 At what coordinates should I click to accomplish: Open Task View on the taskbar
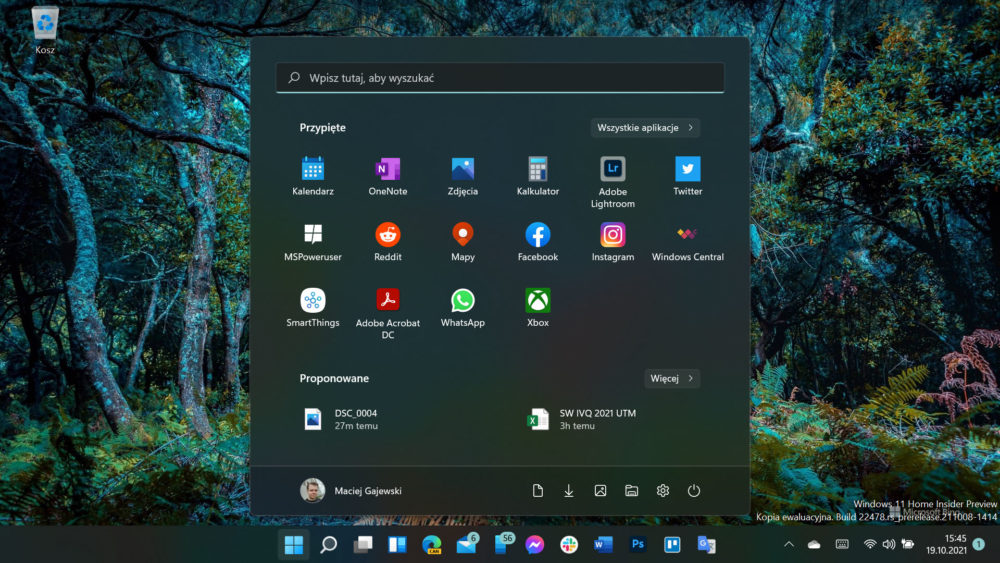click(363, 545)
